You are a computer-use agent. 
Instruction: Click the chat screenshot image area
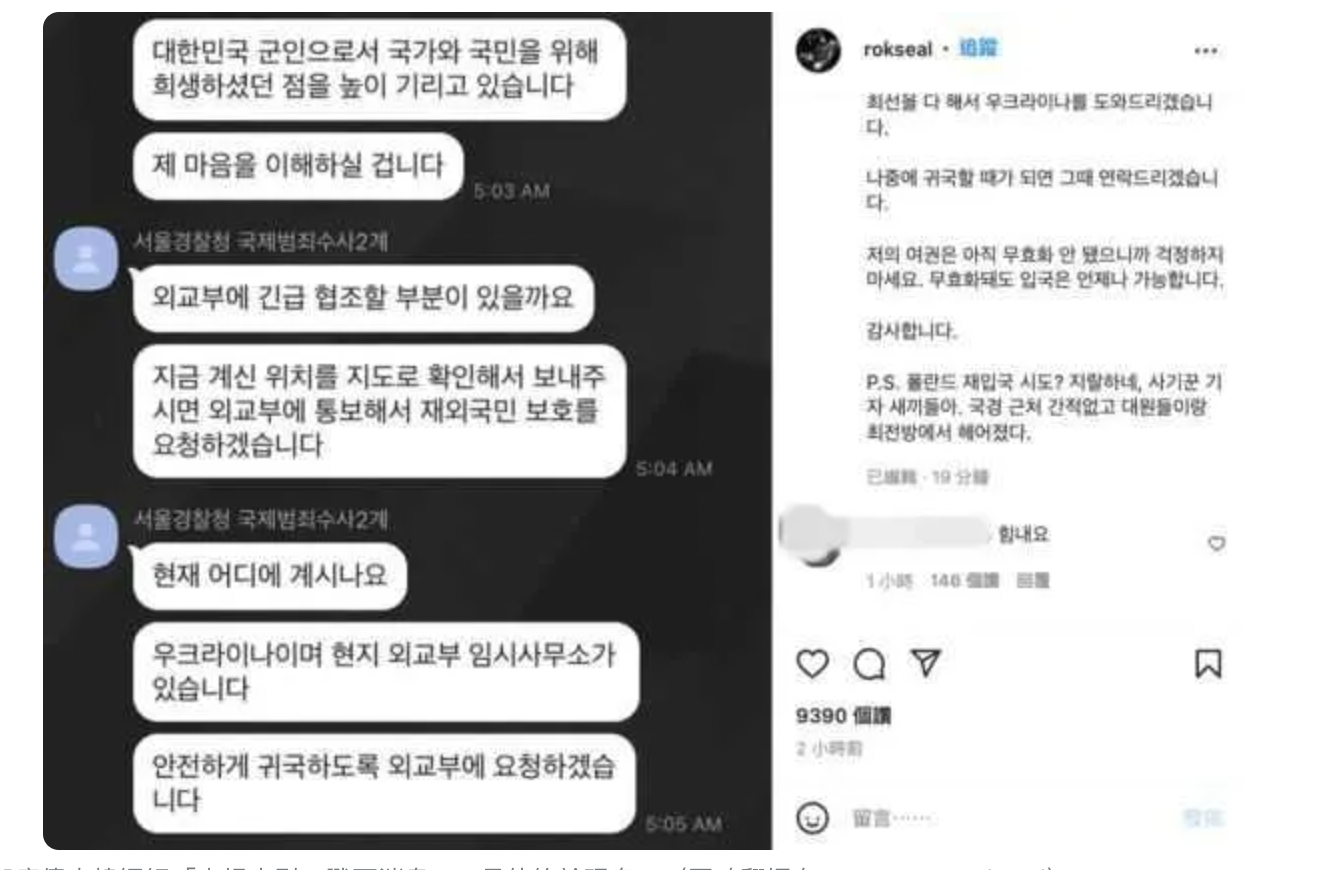[x=408, y=430]
